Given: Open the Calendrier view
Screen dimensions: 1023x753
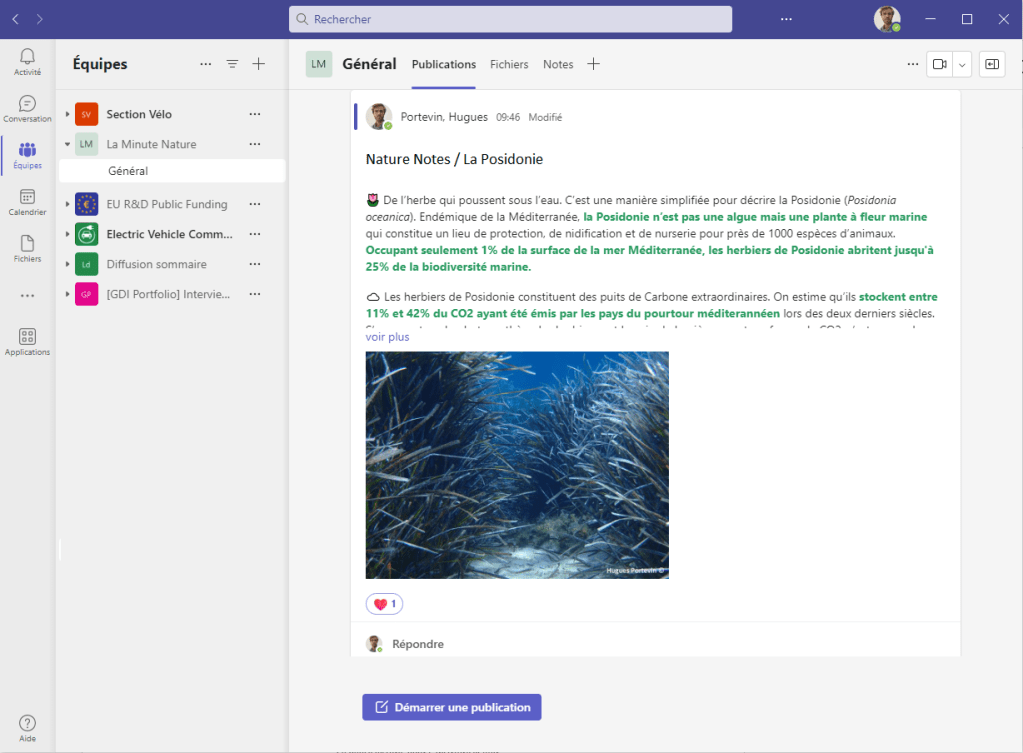Looking at the screenshot, I should pos(27,202).
